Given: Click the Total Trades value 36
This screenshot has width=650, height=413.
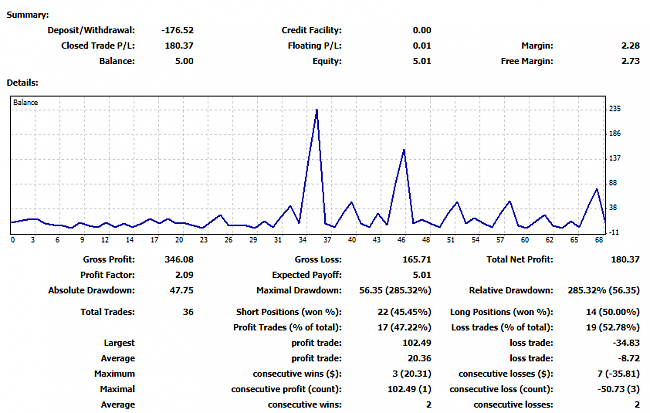Looking at the screenshot, I should tap(188, 312).
